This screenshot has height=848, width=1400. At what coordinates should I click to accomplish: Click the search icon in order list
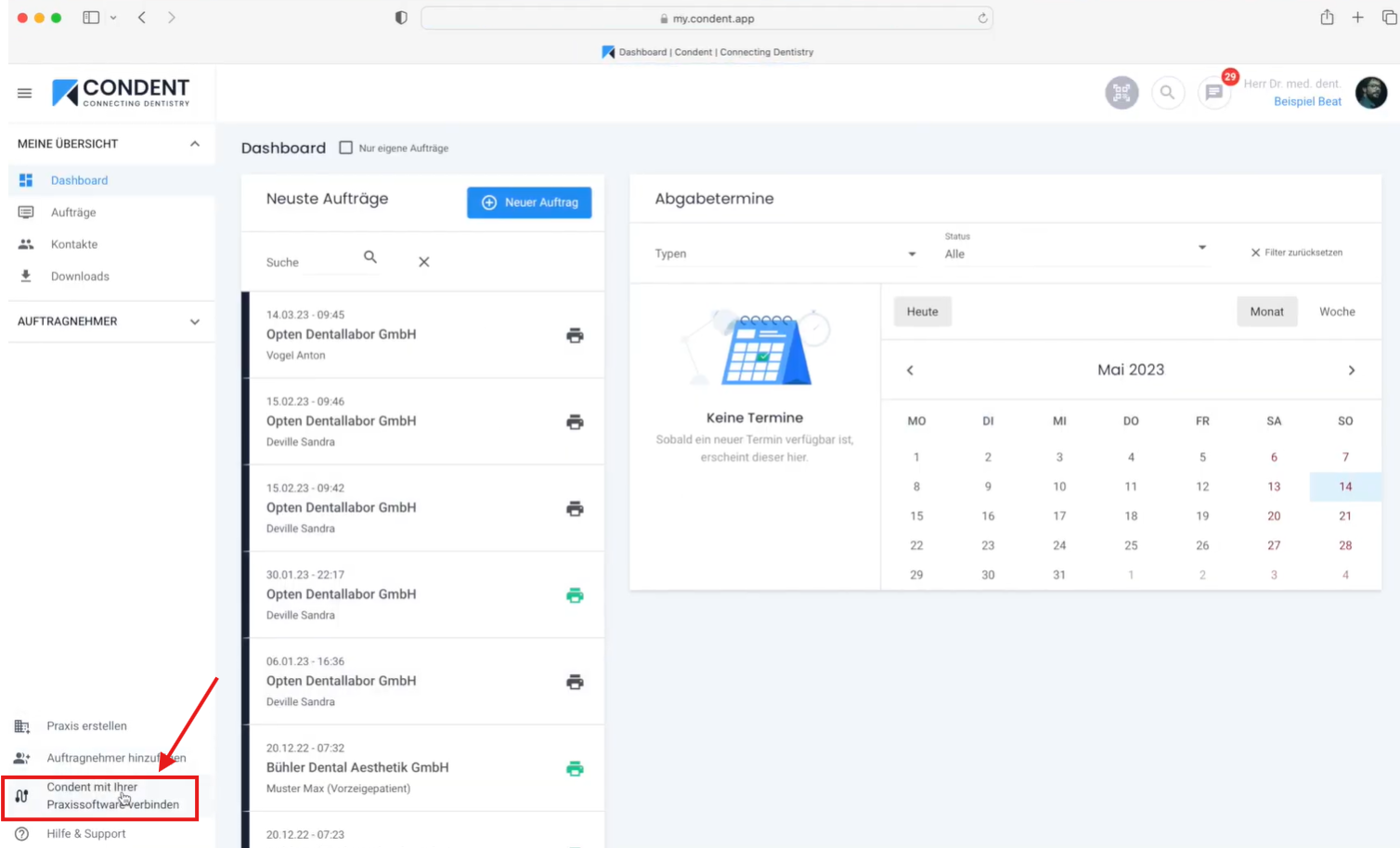370,257
